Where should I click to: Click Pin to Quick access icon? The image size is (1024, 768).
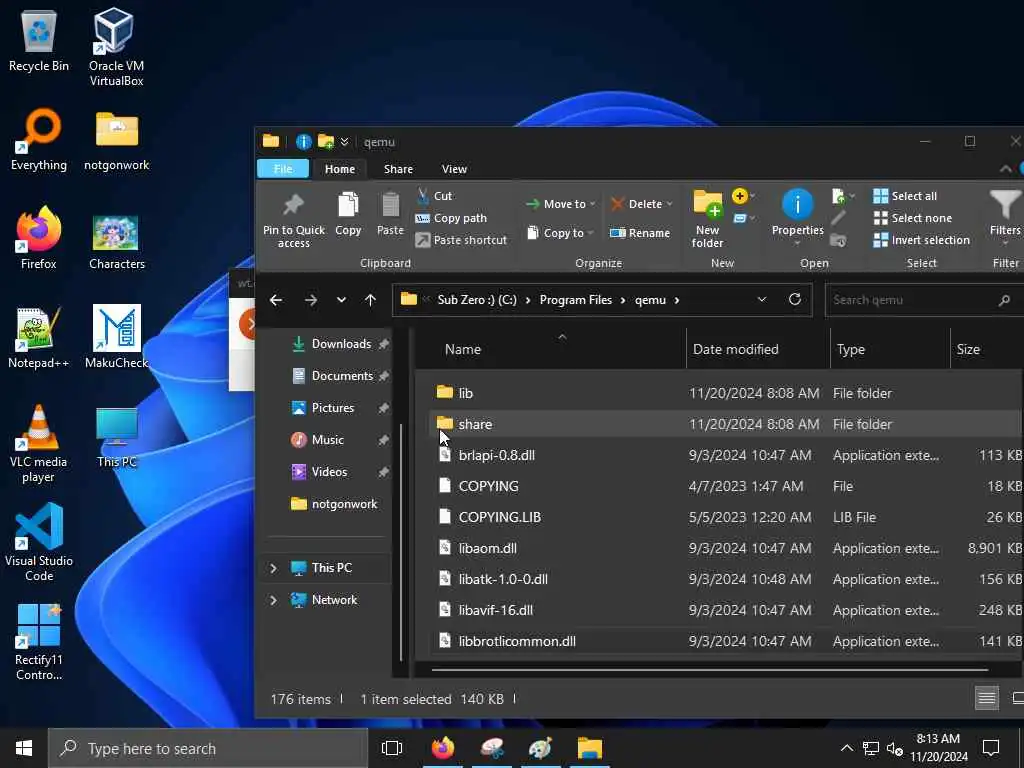coord(293,220)
